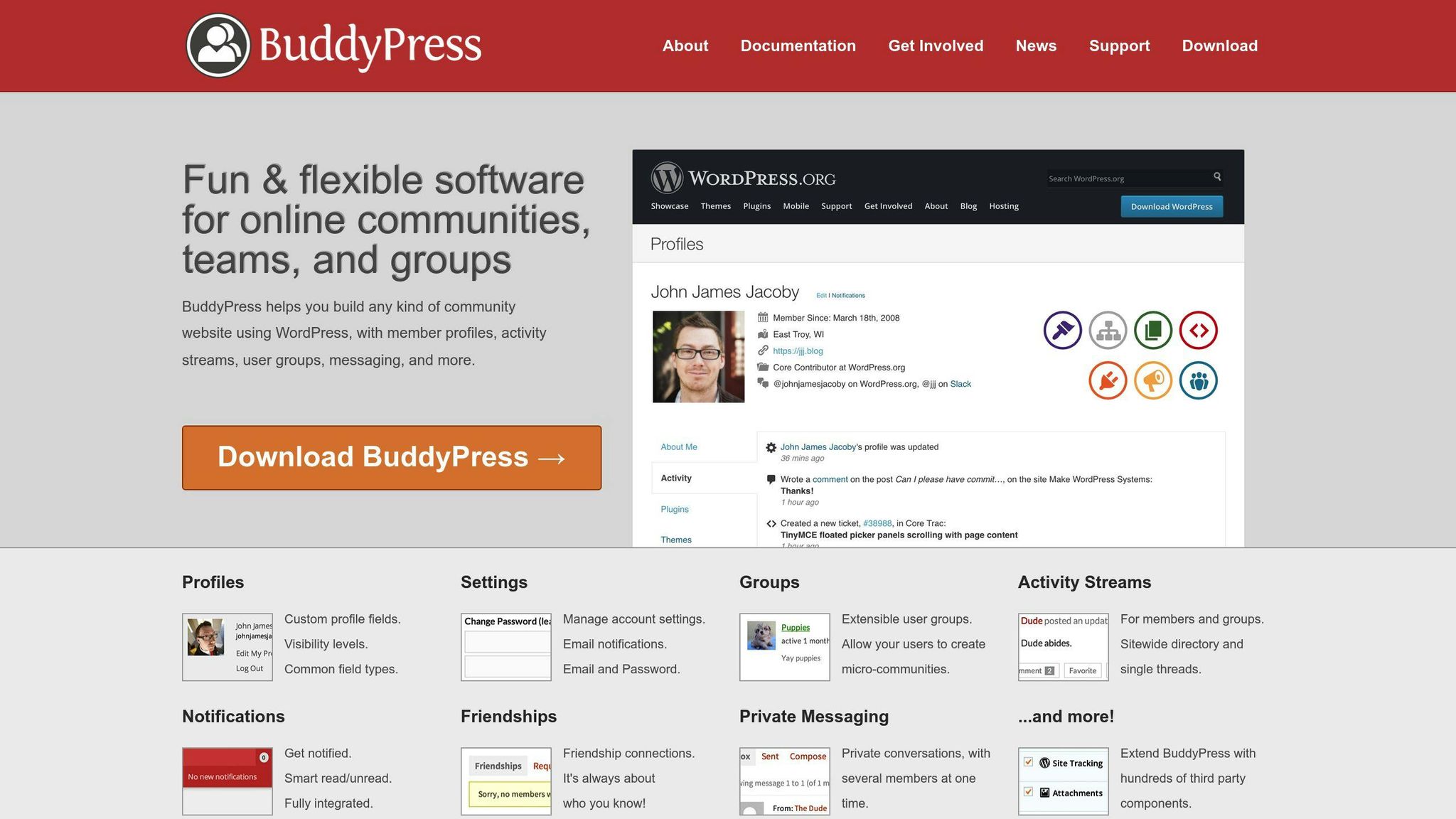Click Blog in WordPress.org nav
The width and height of the screenshot is (1456, 819).
click(x=968, y=206)
